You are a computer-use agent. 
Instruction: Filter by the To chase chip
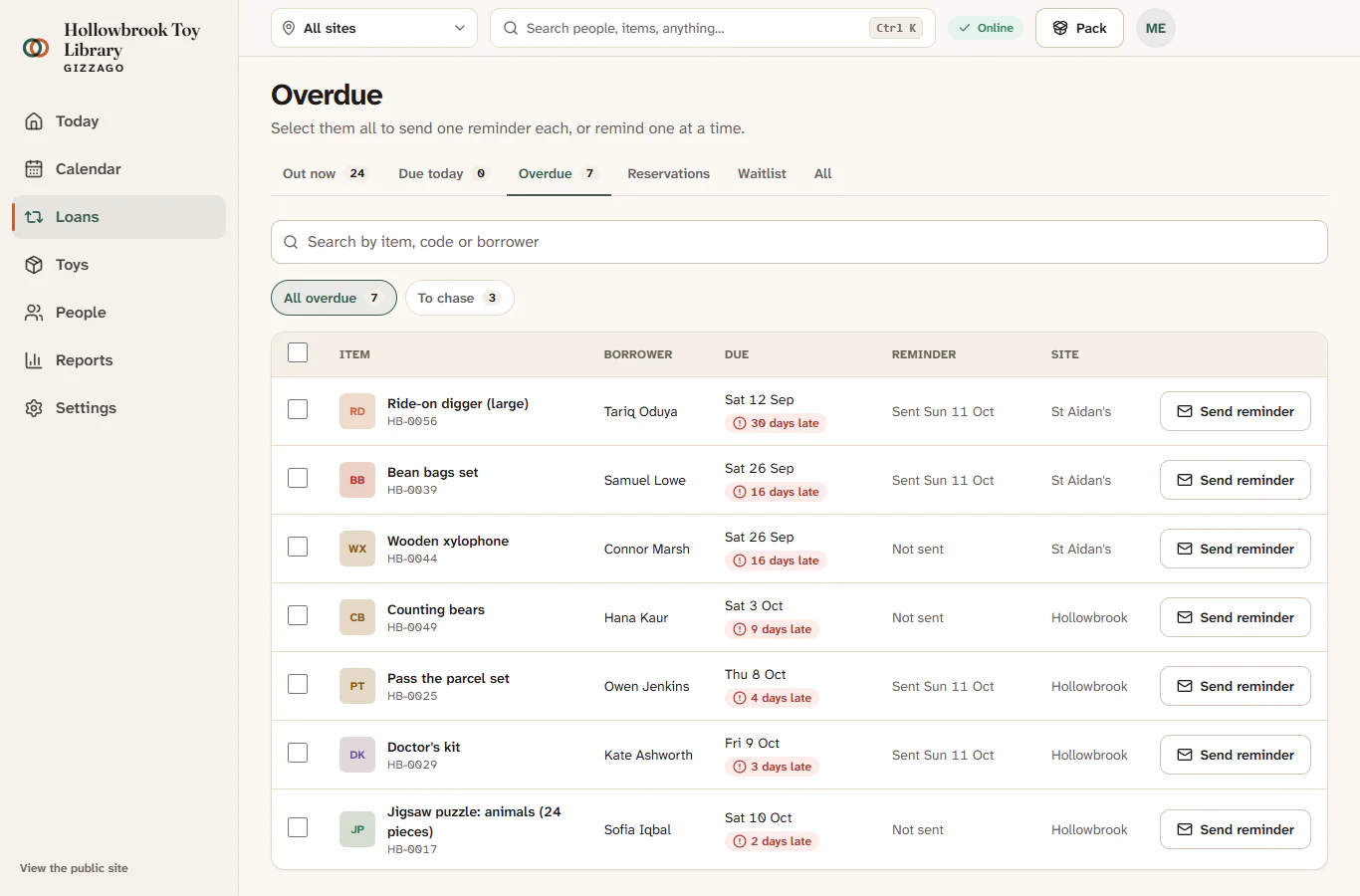point(459,298)
